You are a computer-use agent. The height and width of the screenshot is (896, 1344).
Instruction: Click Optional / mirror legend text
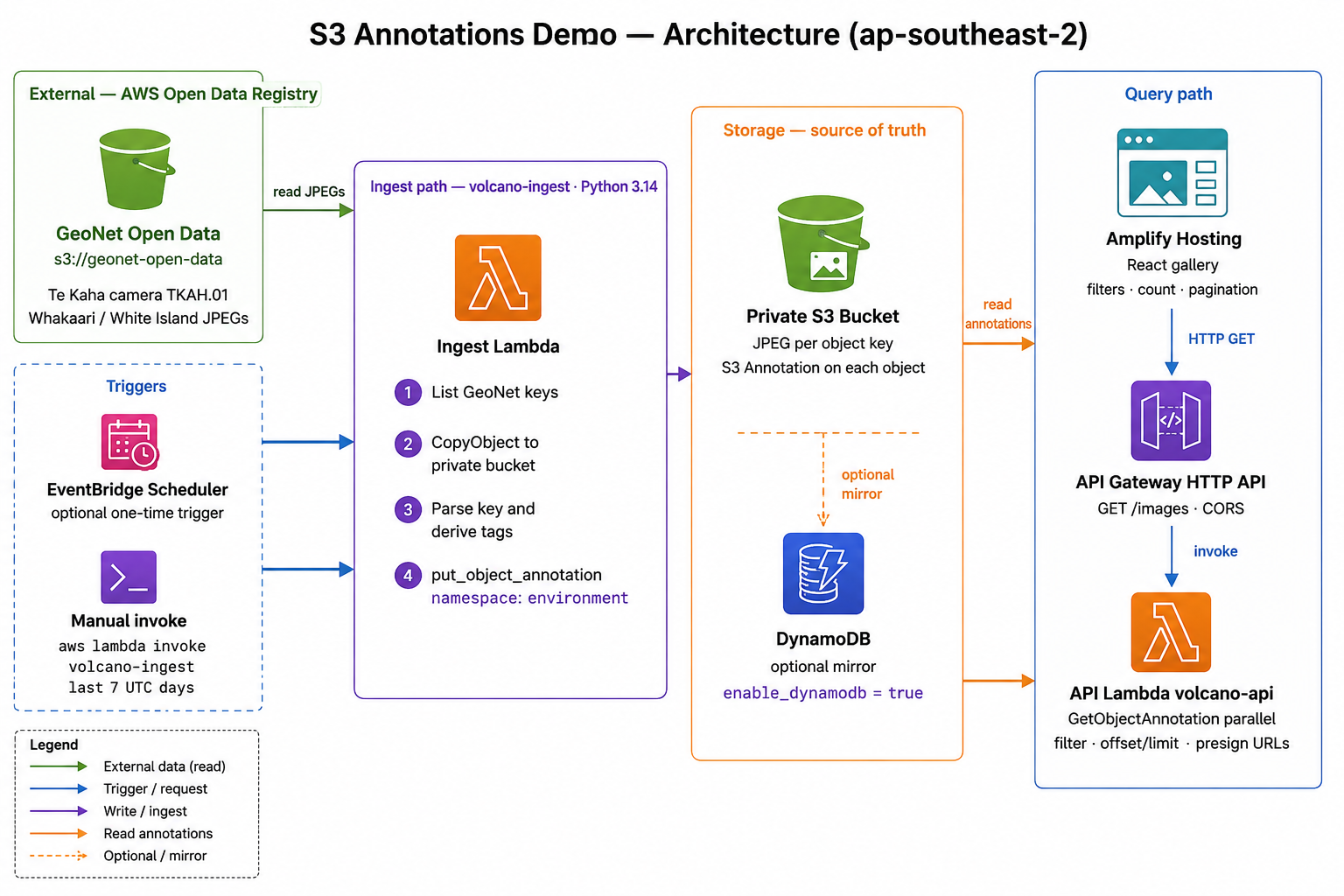(155, 856)
